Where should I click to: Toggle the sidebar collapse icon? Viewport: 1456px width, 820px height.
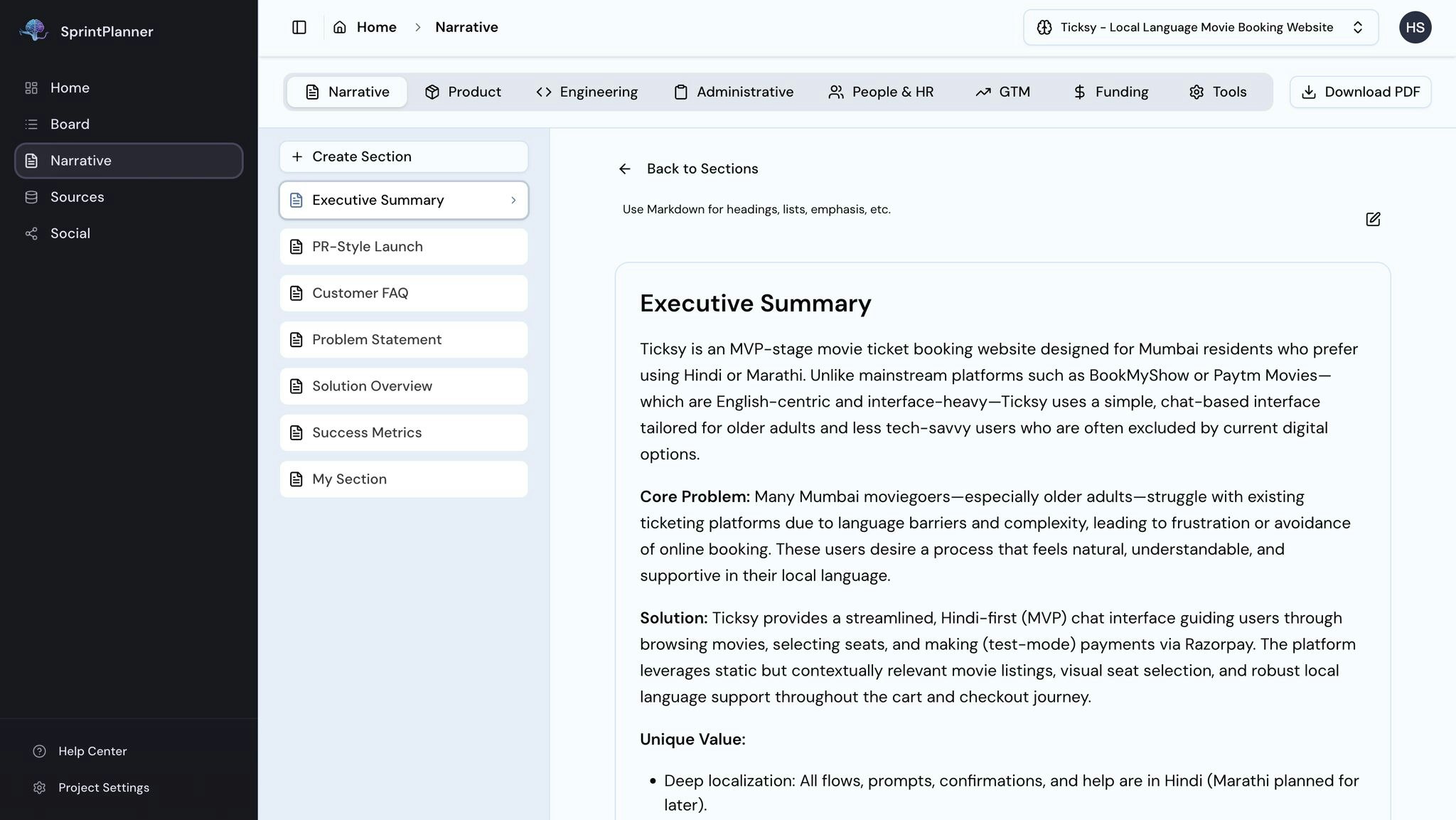(299, 27)
